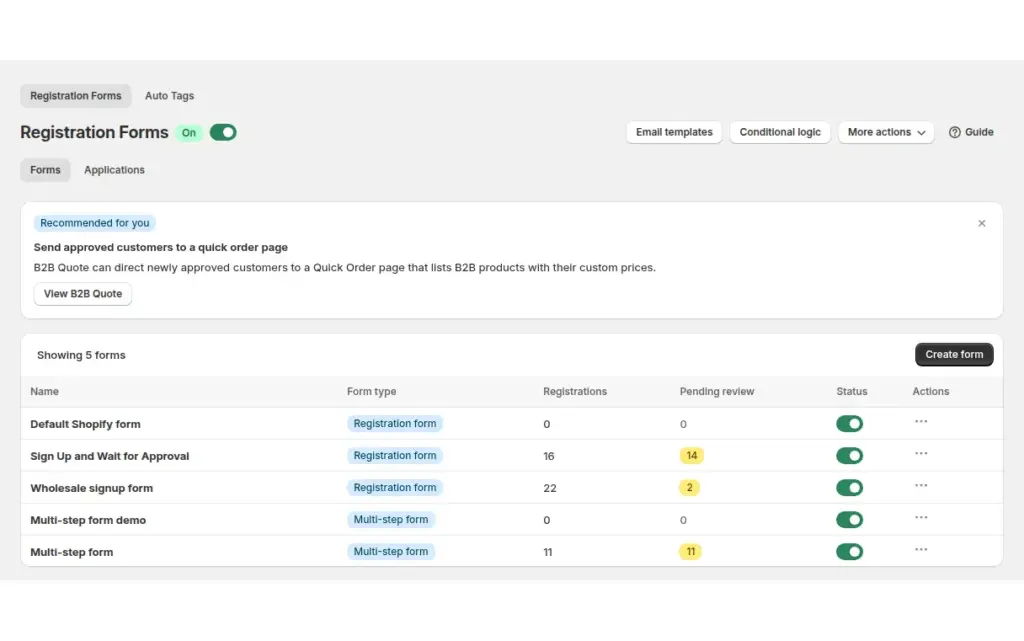The image size is (1024, 641).
Task: Open the Guide help link
Action: [971, 132]
